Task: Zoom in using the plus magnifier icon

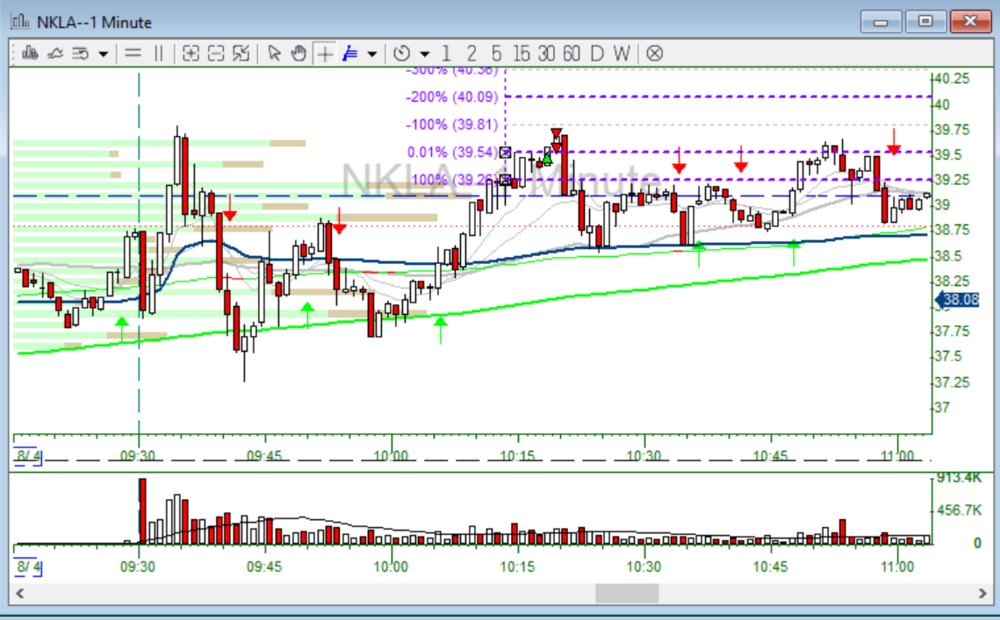Action: point(191,53)
